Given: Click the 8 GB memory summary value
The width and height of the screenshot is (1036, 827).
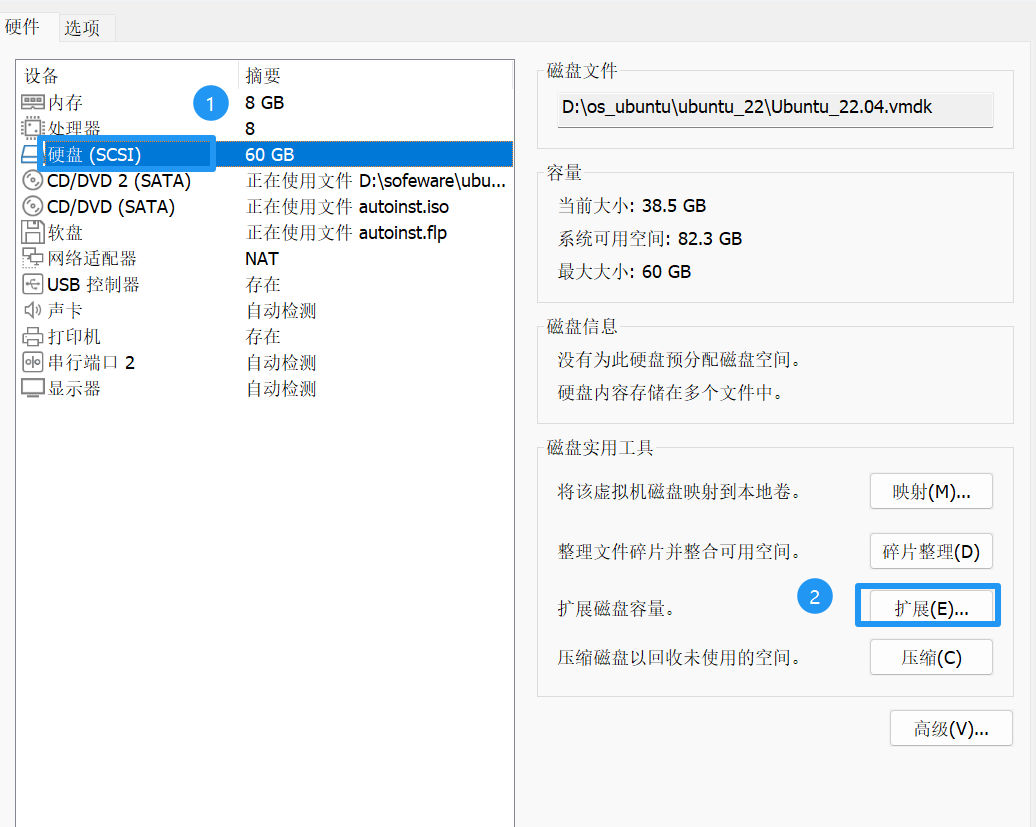Looking at the screenshot, I should (x=264, y=102).
